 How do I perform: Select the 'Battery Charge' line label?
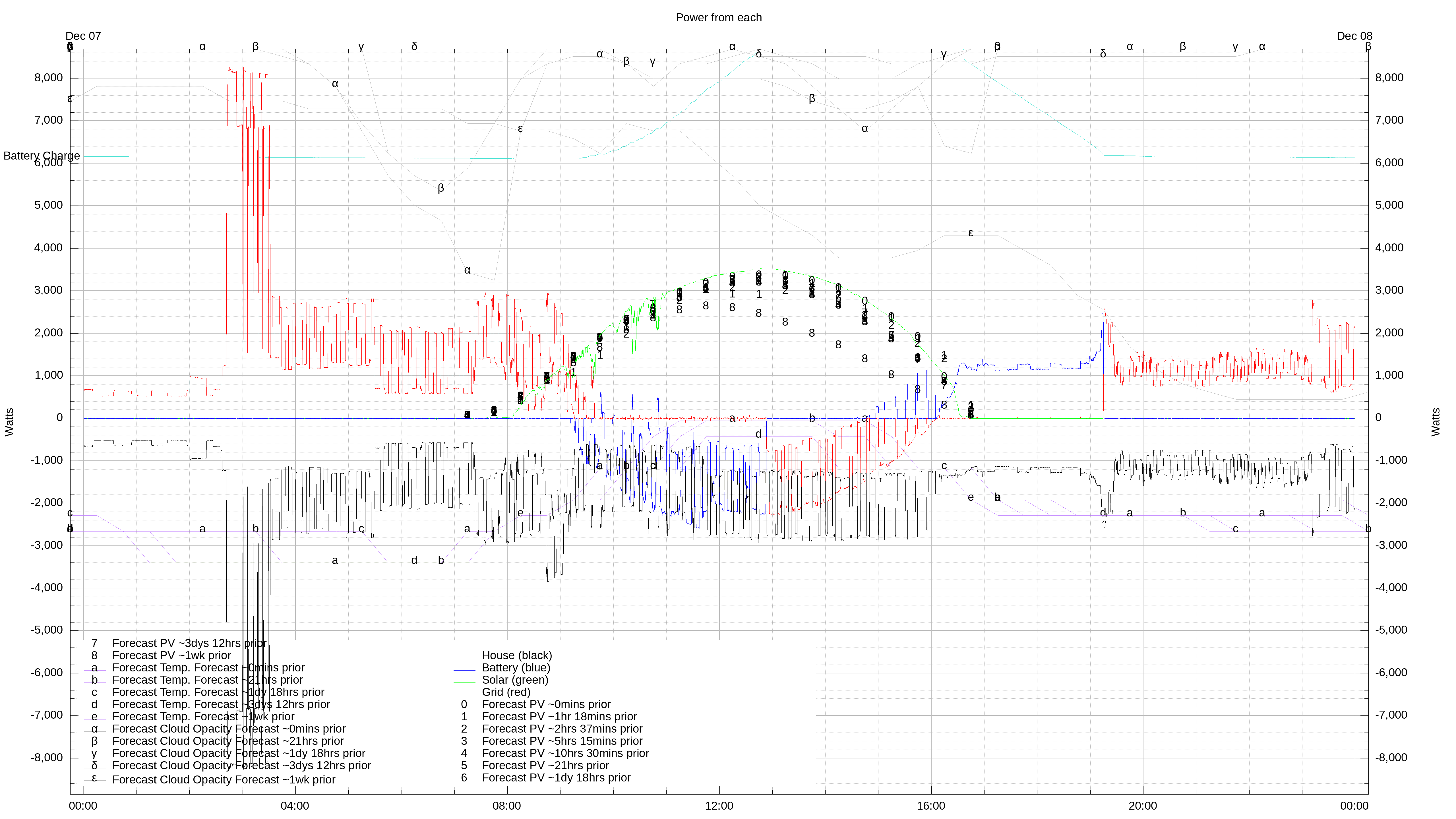pos(42,156)
